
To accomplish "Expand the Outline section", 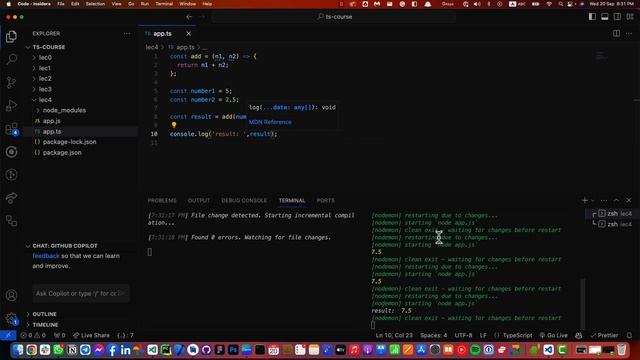I will (x=44, y=314).
